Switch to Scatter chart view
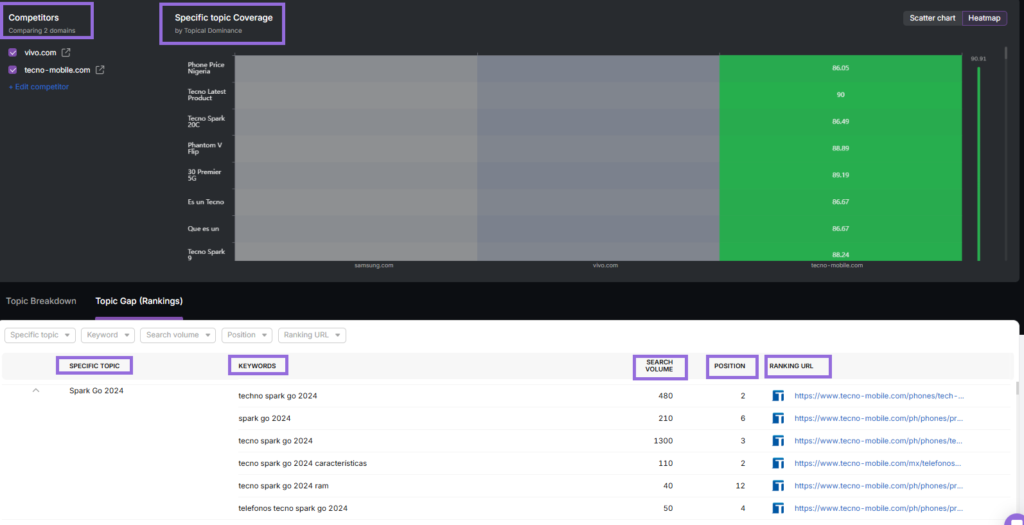This screenshot has width=1024, height=525. click(x=933, y=18)
